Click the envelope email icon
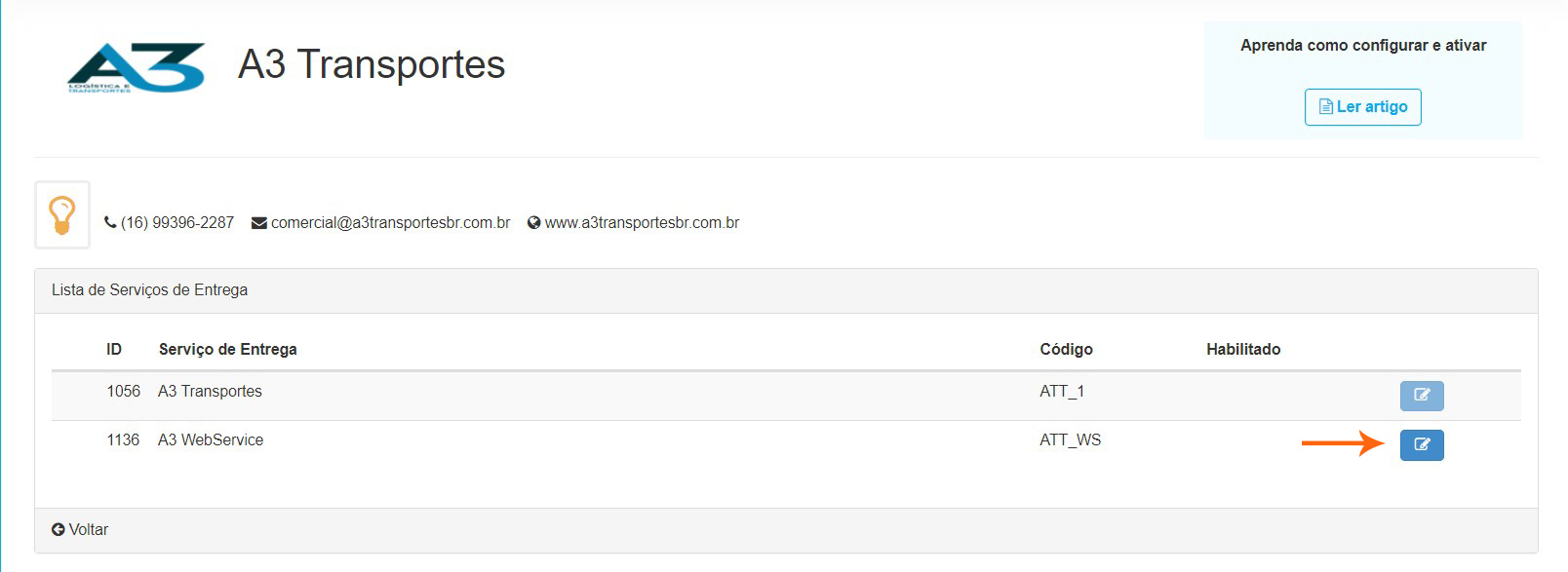The width and height of the screenshot is (1568, 572). (259, 223)
